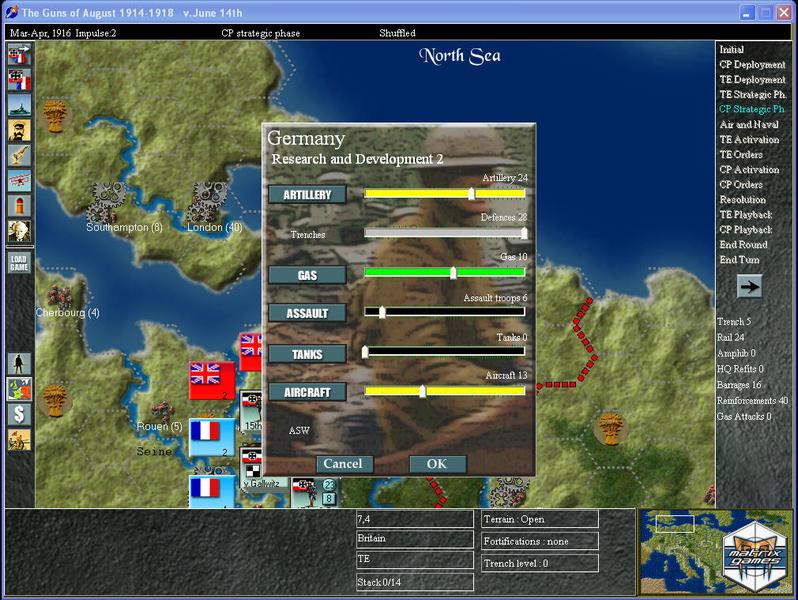Confirm research with the OK button
This screenshot has height=600, width=798.
[x=437, y=464]
